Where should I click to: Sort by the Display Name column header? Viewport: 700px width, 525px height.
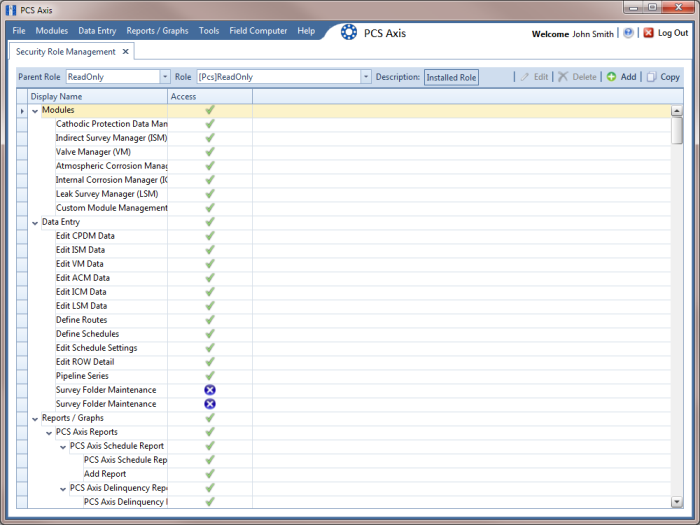[x=97, y=96]
